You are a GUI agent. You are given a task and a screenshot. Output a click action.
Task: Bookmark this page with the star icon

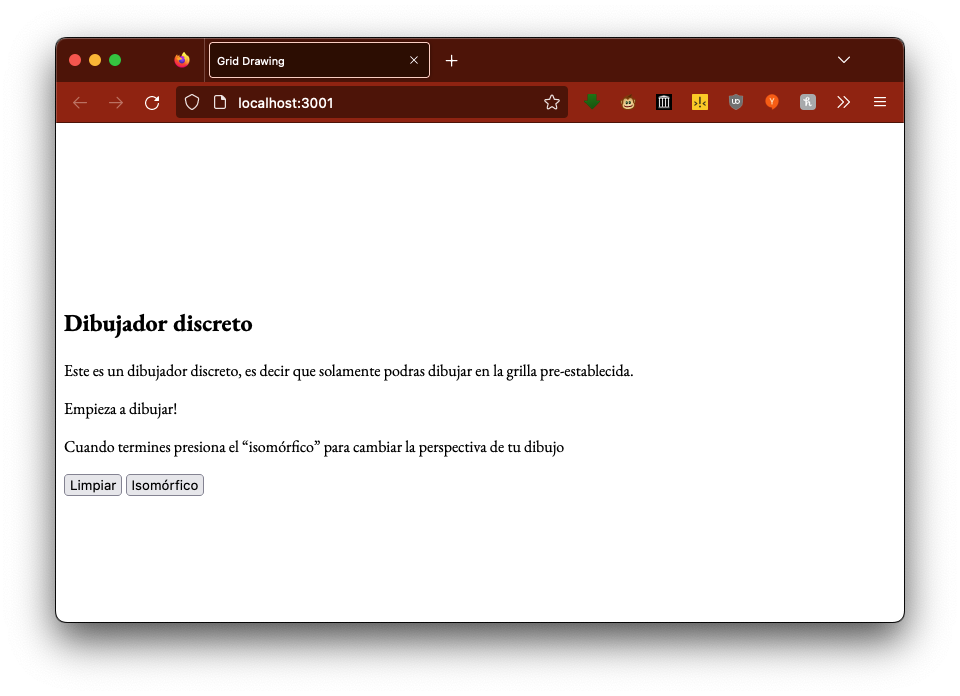click(551, 102)
